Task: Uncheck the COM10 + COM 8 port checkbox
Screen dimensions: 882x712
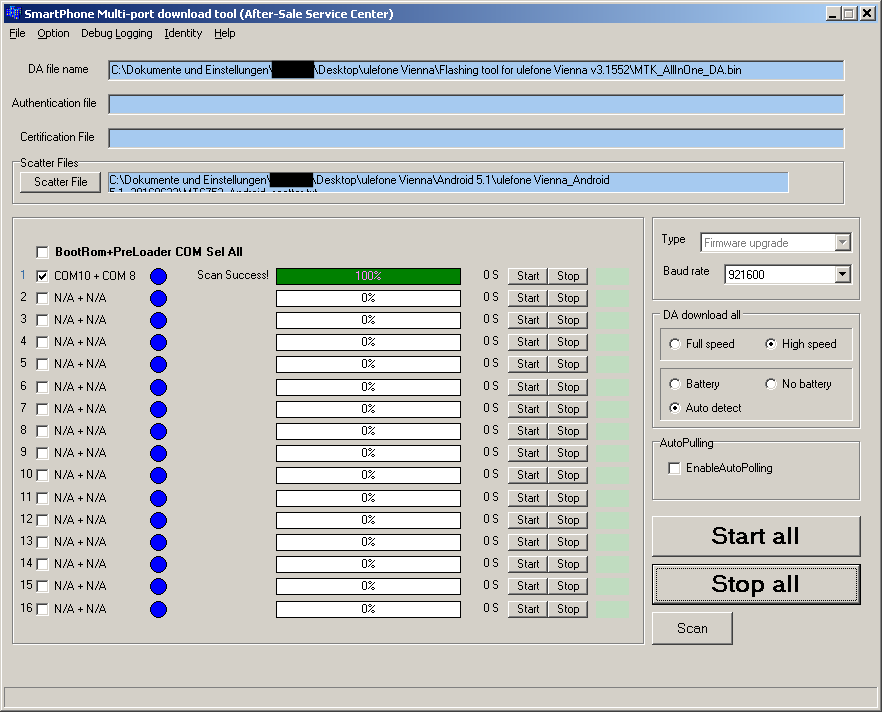Action: (x=43, y=276)
